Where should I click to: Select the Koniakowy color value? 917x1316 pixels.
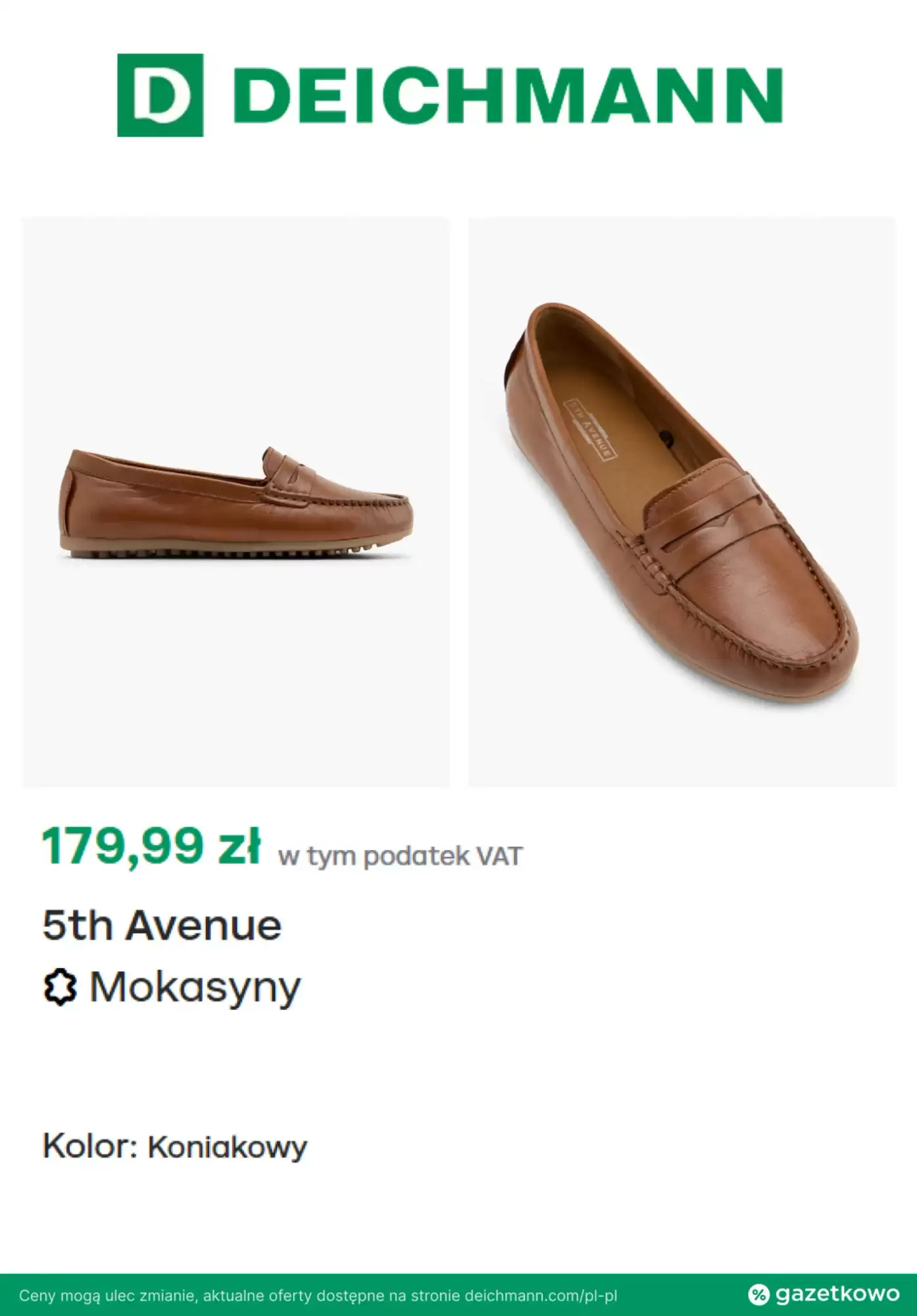pos(227,1148)
